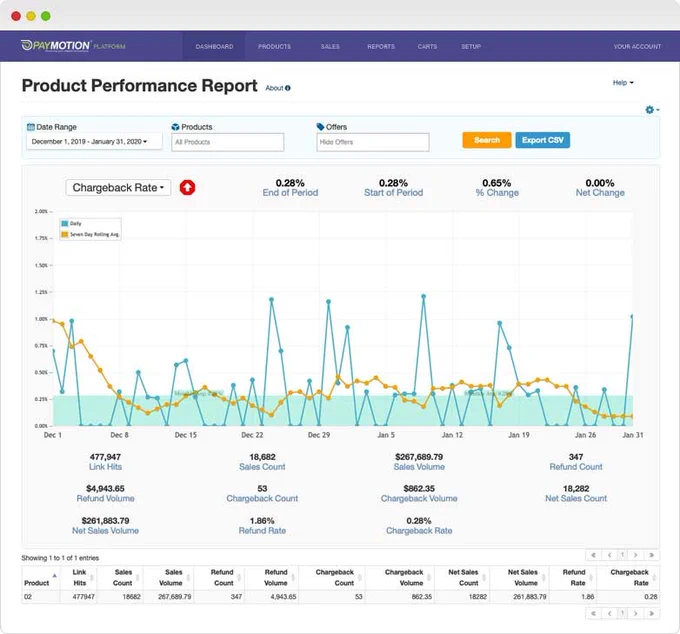680x634 pixels.
Task: Open the Sales navigation tab
Action: pos(330,46)
